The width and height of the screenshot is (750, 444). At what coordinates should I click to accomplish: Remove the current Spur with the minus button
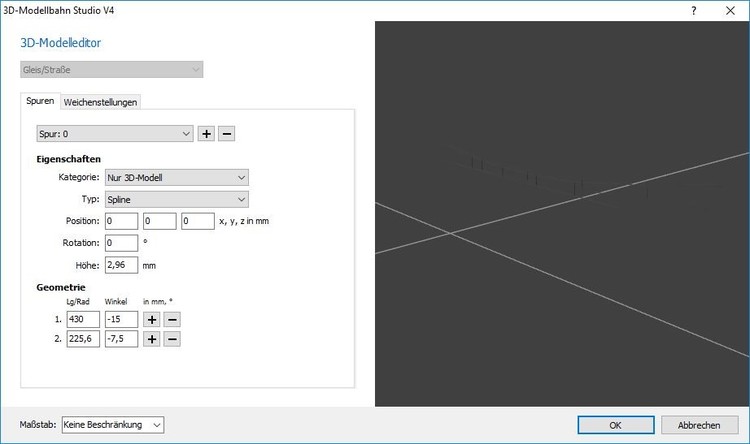click(227, 134)
